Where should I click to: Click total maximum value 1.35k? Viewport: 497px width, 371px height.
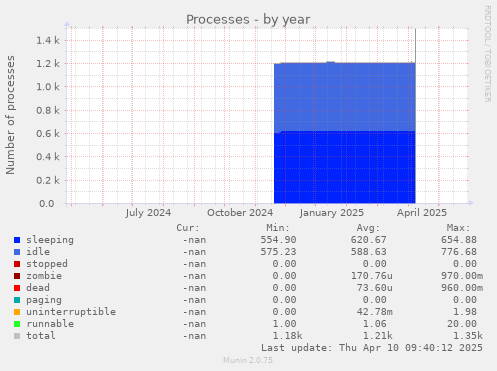tap(468, 336)
